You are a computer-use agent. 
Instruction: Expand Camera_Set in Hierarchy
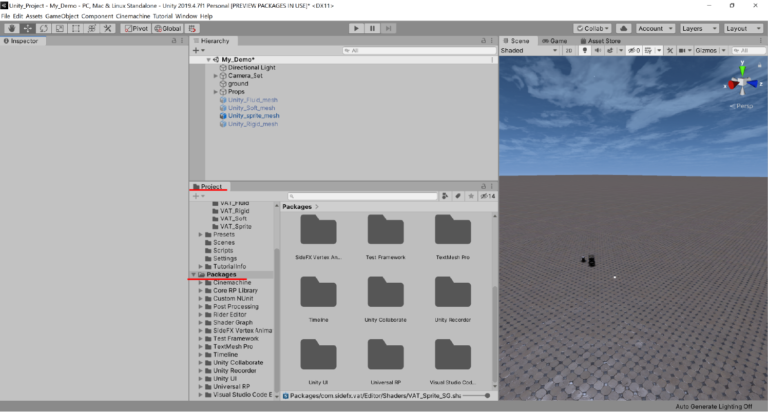[x=216, y=76]
